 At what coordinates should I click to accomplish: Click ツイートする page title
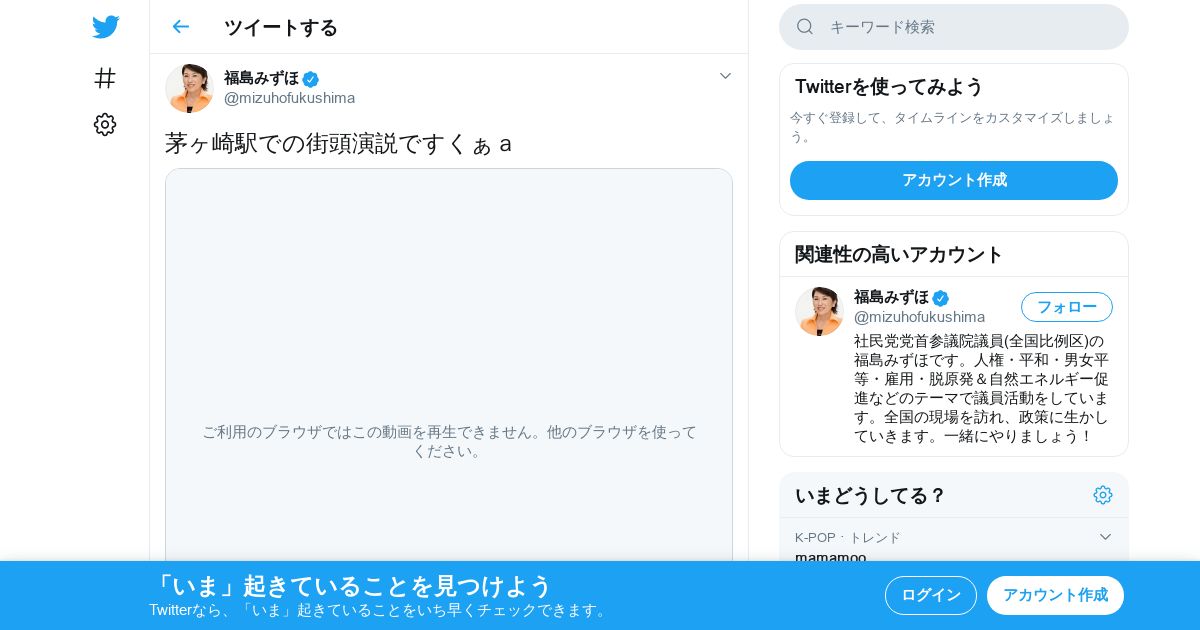coord(281,27)
